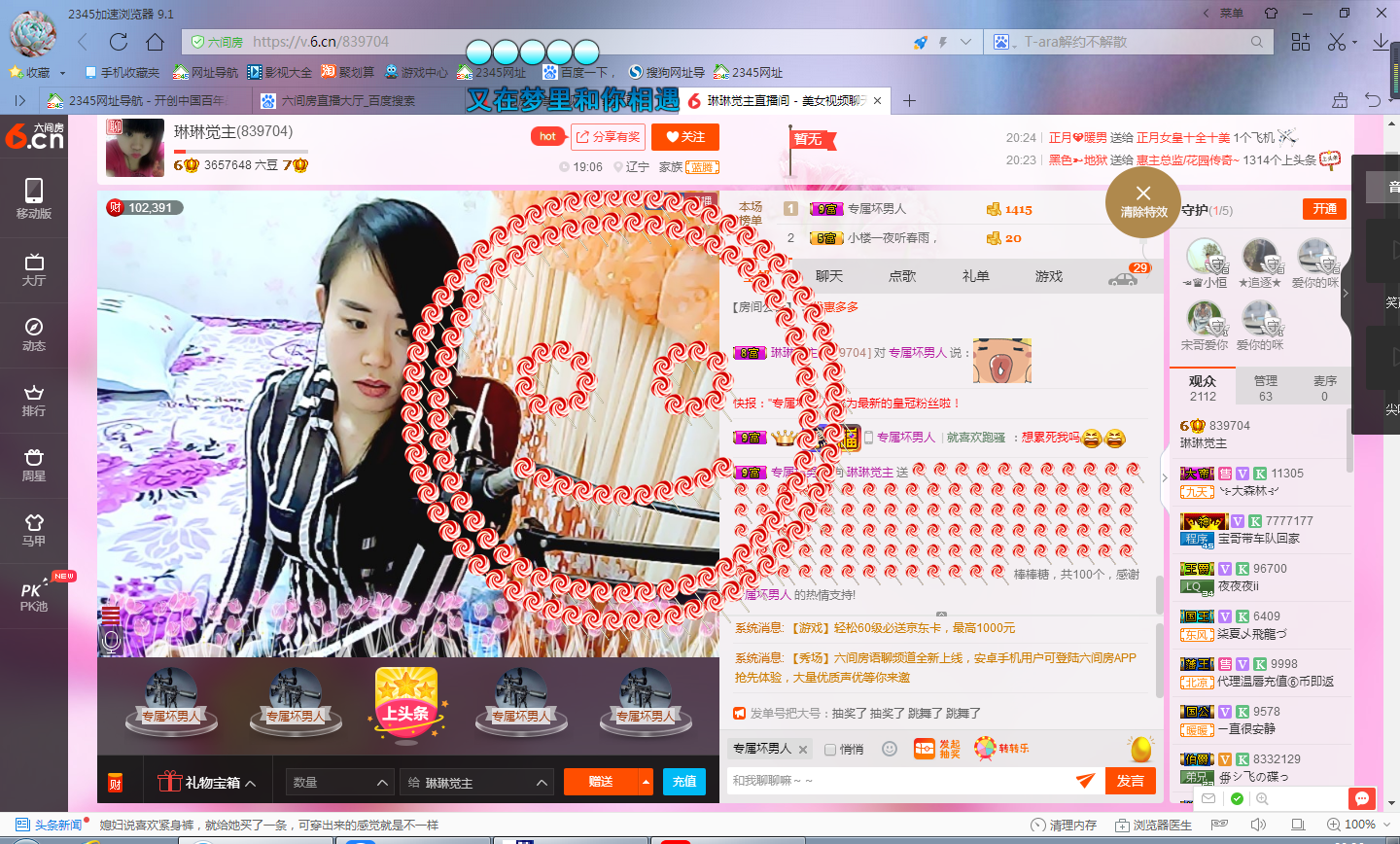Switch to the 点歌 song request tab

click(902, 276)
